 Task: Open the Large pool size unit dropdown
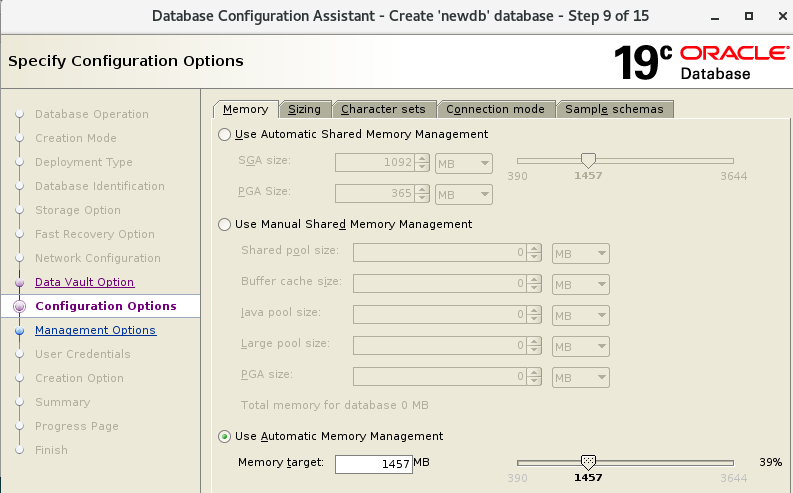(x=581, y=346)
